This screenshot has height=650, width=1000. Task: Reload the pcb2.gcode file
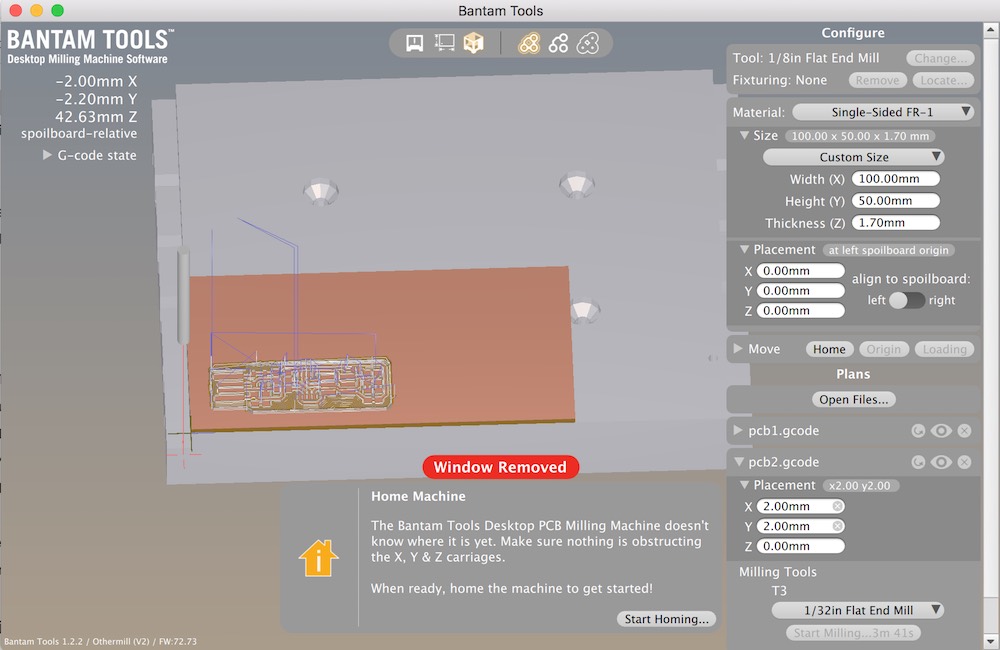tap(918, 462)
